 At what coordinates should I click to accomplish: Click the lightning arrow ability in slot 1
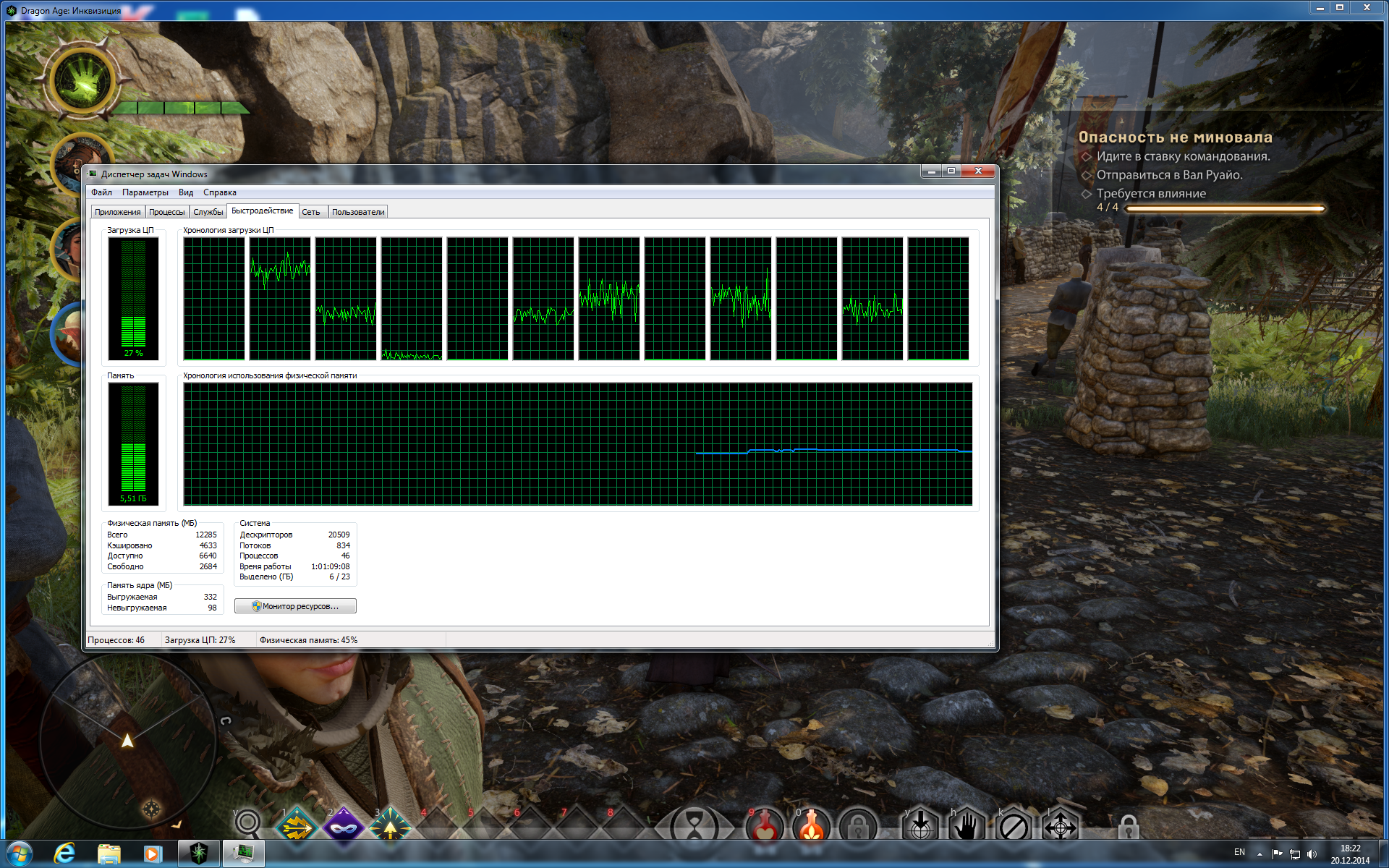tap(296, 826)
